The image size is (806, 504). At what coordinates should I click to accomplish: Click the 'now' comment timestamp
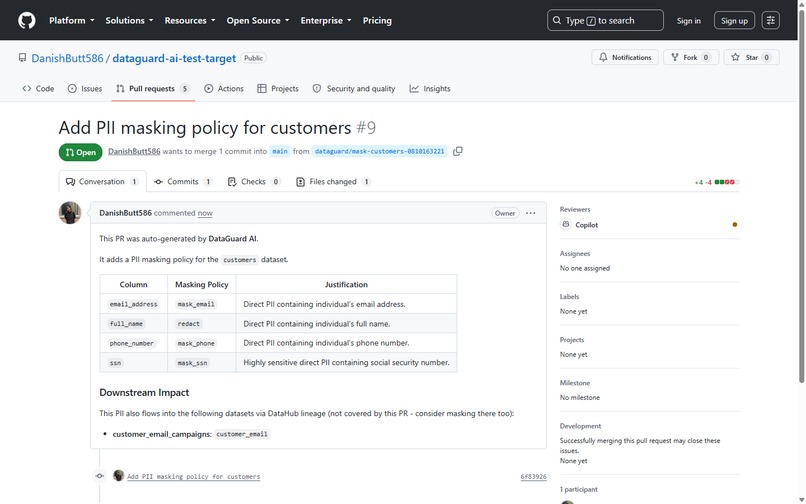(x=205, y=213)
